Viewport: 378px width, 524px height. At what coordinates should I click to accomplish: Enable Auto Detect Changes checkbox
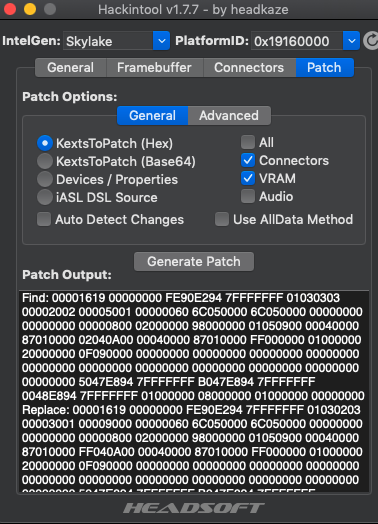pyautogui.click(x=44, y=220)
